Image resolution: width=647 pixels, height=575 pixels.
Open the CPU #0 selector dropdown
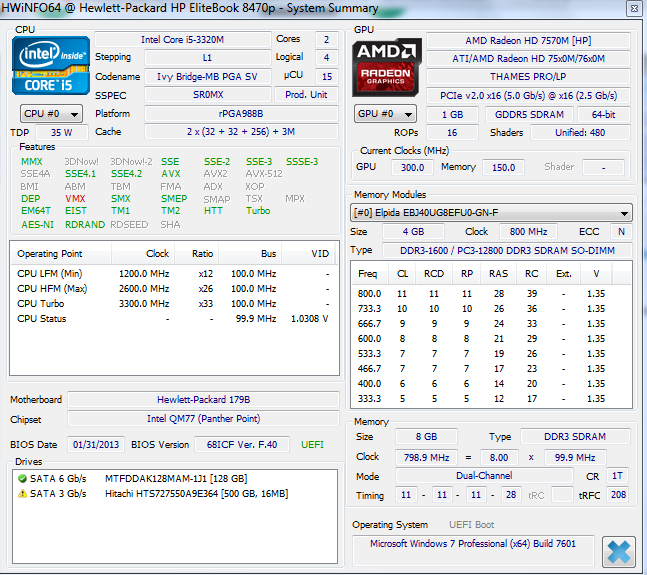(52, 113)
